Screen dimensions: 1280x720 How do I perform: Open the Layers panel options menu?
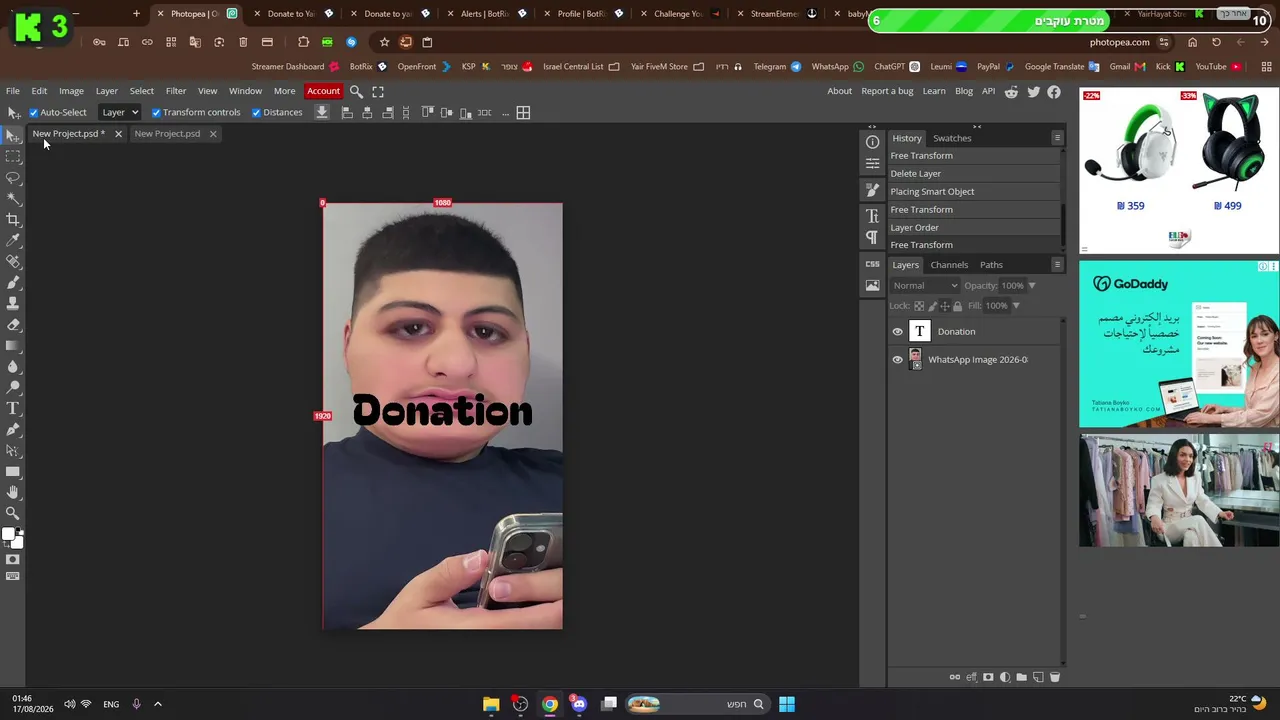1057,265
